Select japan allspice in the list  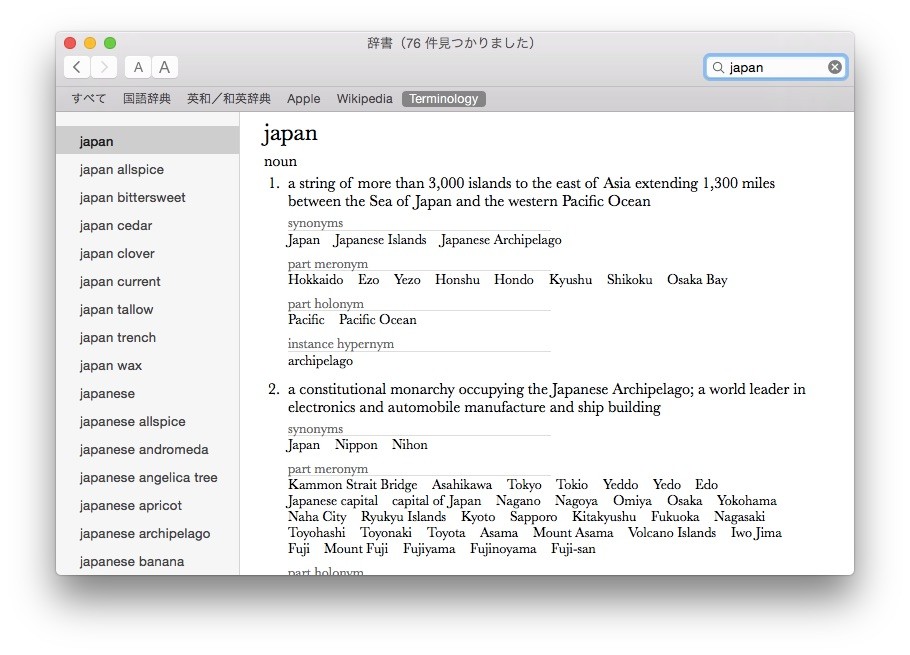[147, 169]
